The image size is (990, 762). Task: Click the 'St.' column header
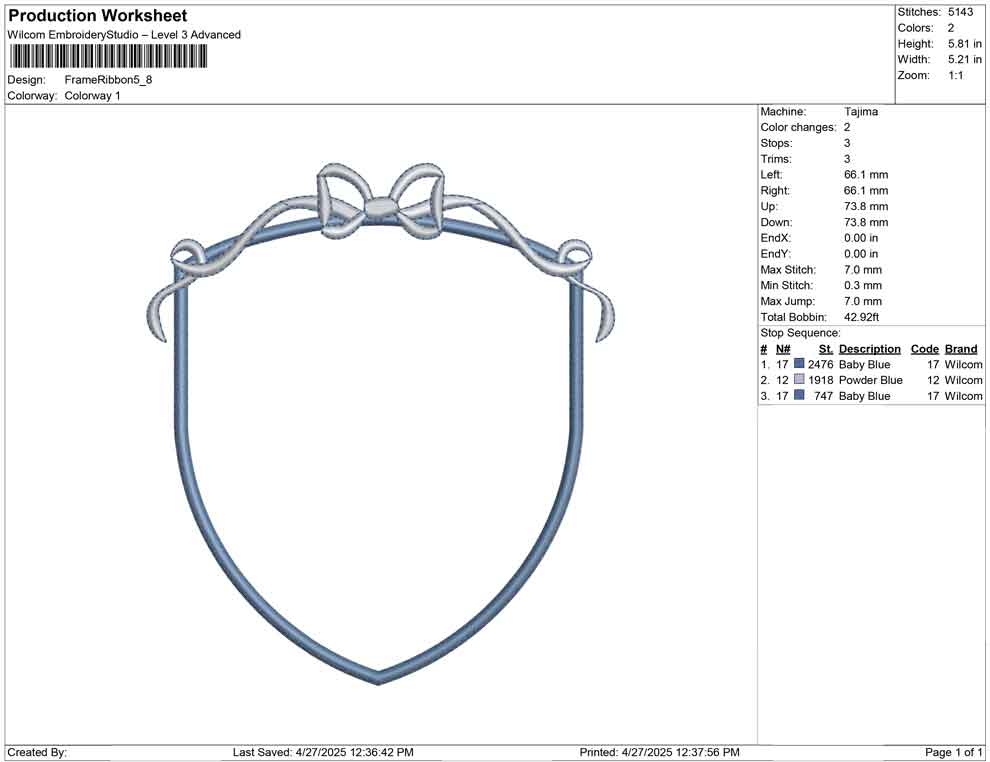[826, 348]
